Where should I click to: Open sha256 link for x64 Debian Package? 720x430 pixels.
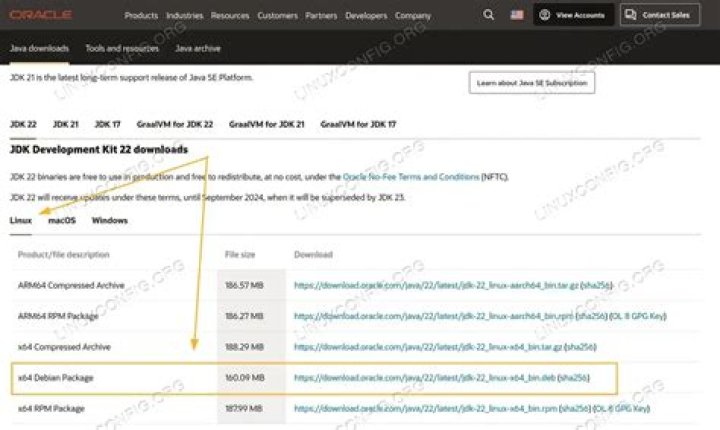[x=574, y=378]
